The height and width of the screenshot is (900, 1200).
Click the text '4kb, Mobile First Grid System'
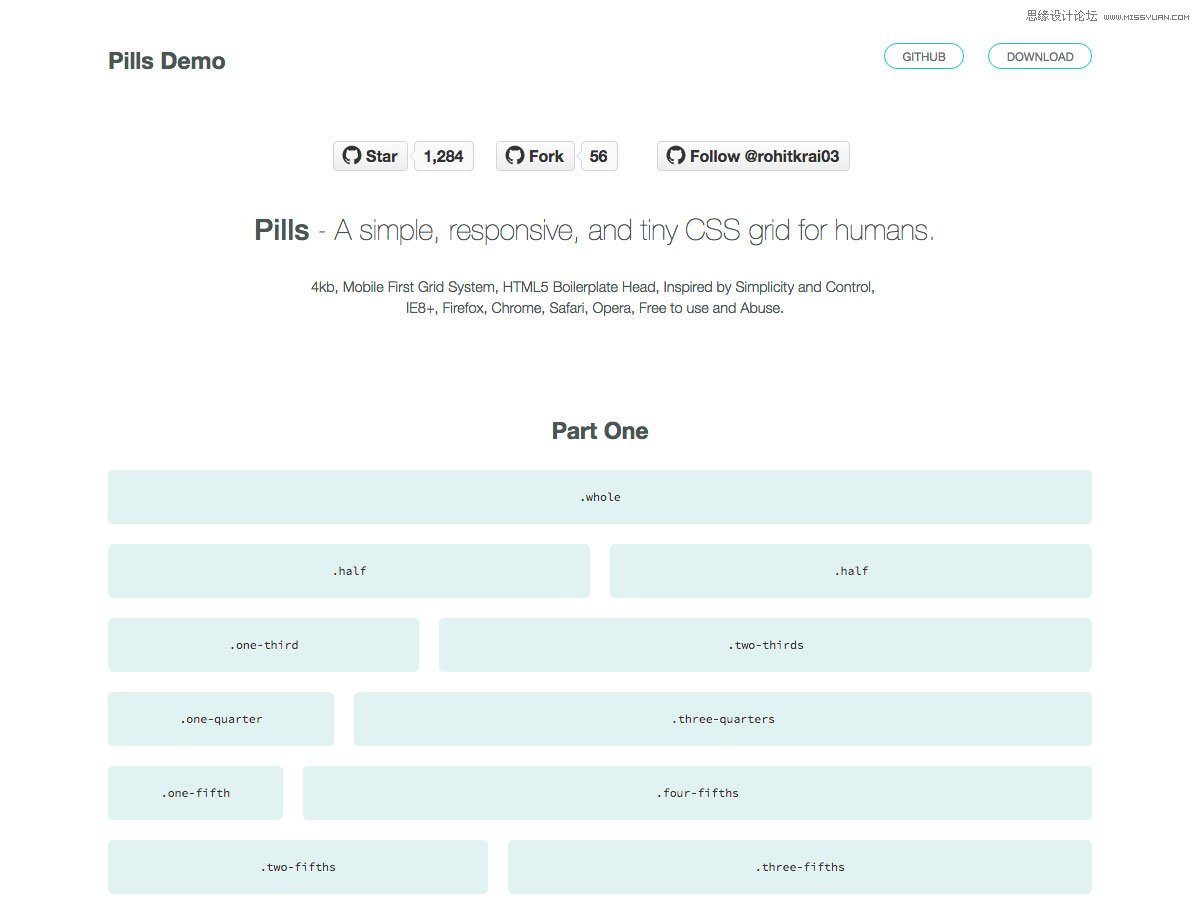click(x=403, y=287)
